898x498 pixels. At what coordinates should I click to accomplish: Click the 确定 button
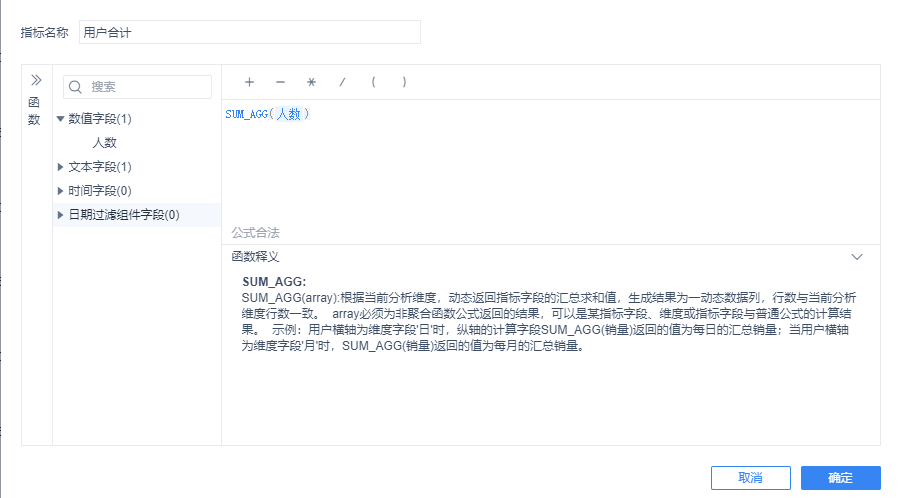pos(840,478)
